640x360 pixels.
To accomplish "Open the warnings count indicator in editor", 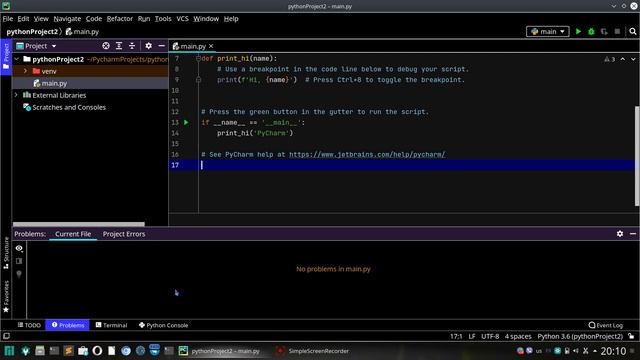I will click(x=610, y=59).
